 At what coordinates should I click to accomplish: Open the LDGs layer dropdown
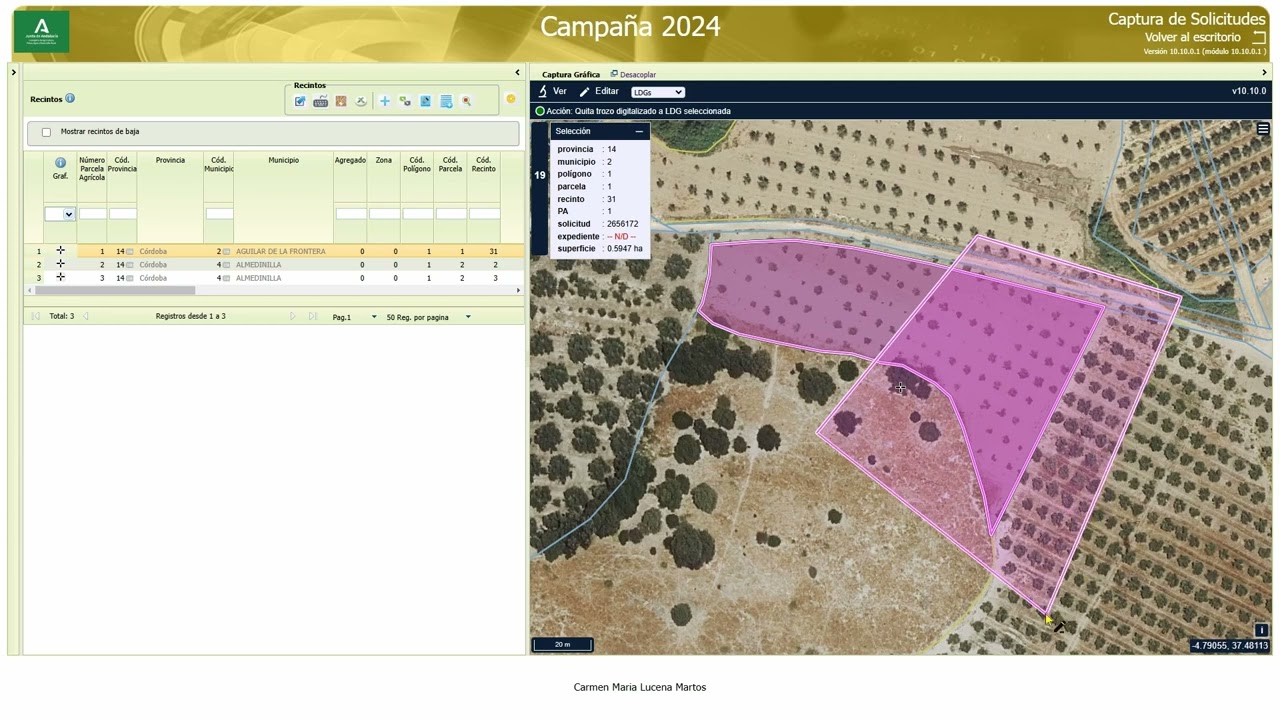658,92
